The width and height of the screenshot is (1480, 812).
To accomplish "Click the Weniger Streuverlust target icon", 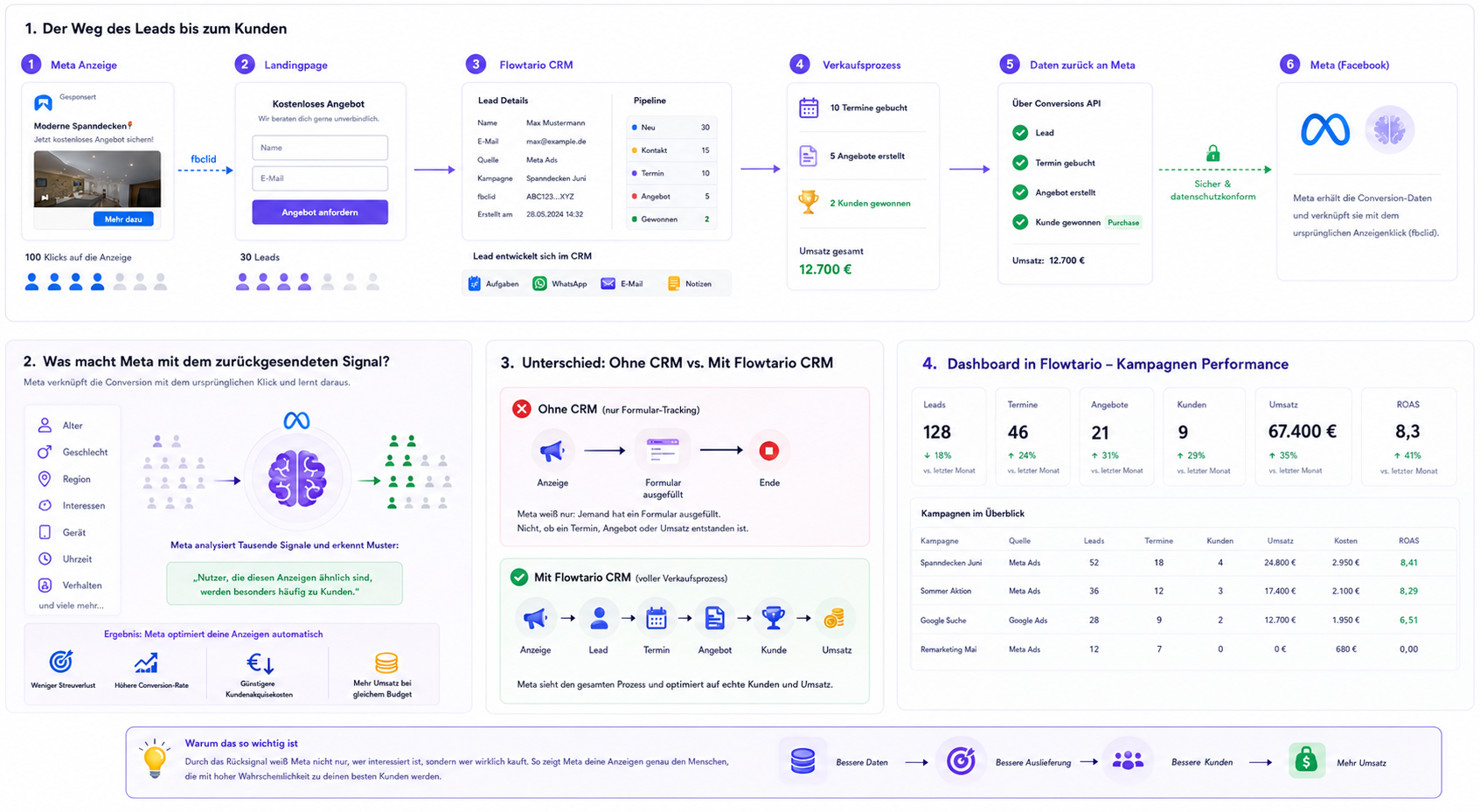I will coord(61,662).
